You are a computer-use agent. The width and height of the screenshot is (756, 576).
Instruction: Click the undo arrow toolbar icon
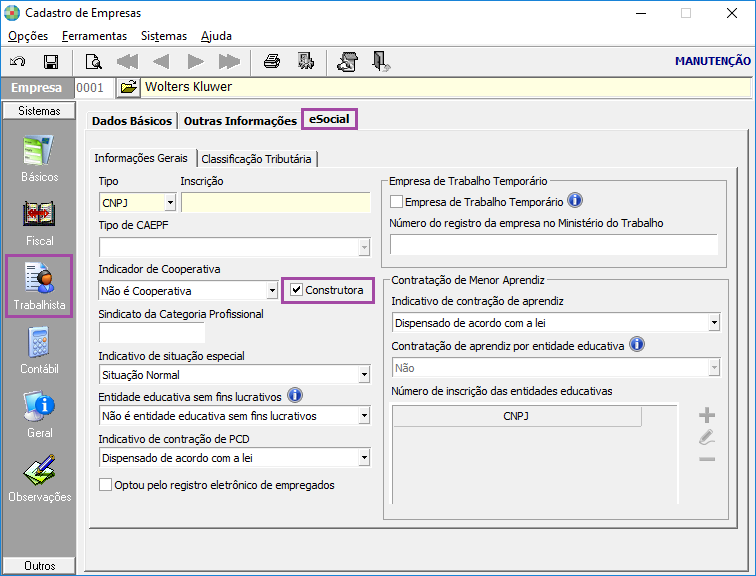(x=17, y=62)
